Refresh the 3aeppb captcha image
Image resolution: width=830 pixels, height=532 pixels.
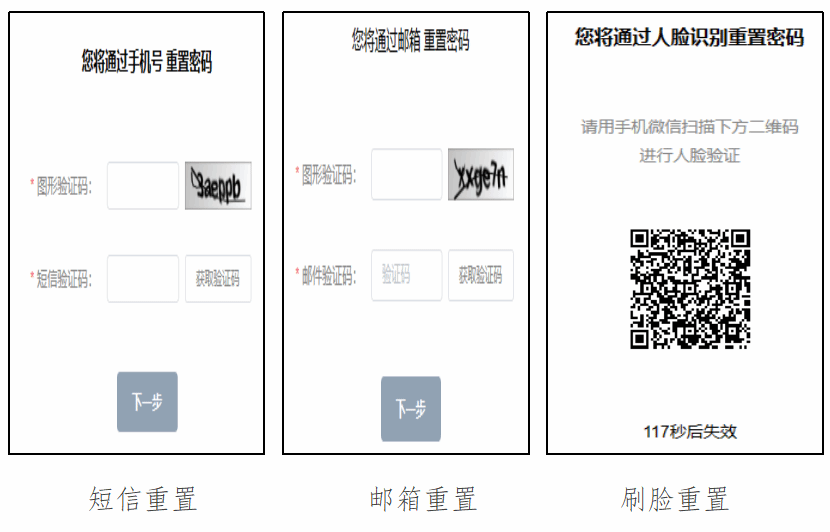tap(218, 186)
